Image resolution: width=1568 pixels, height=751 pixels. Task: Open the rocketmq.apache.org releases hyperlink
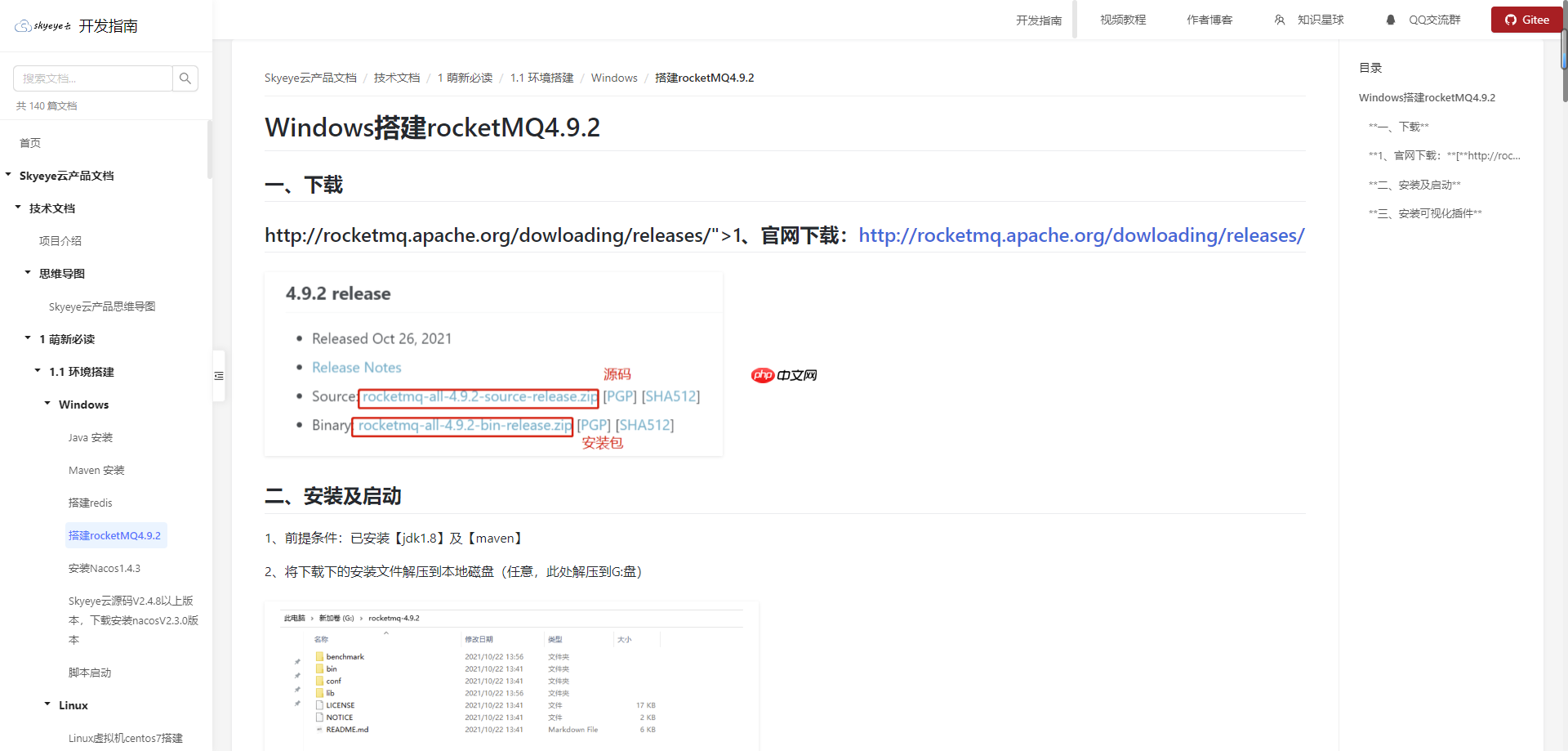tap(1080, 235)
